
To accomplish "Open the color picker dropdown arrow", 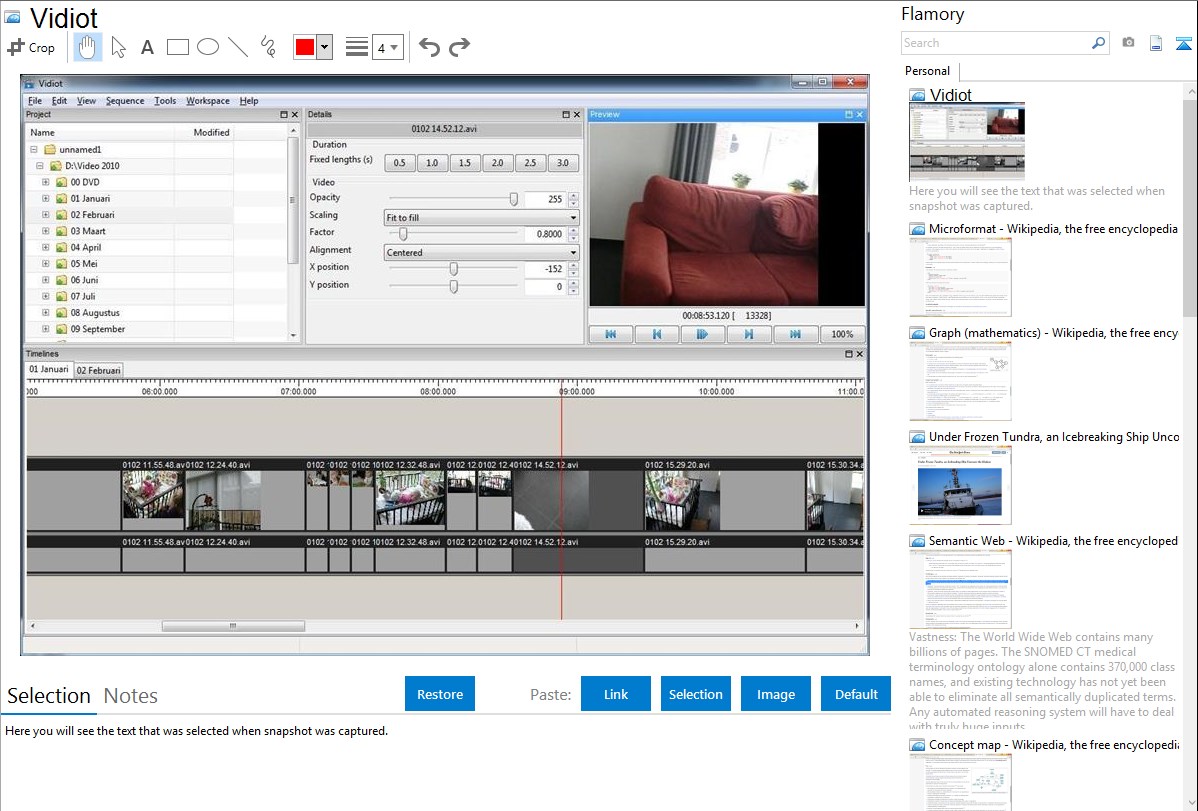I will coord(325,47).
